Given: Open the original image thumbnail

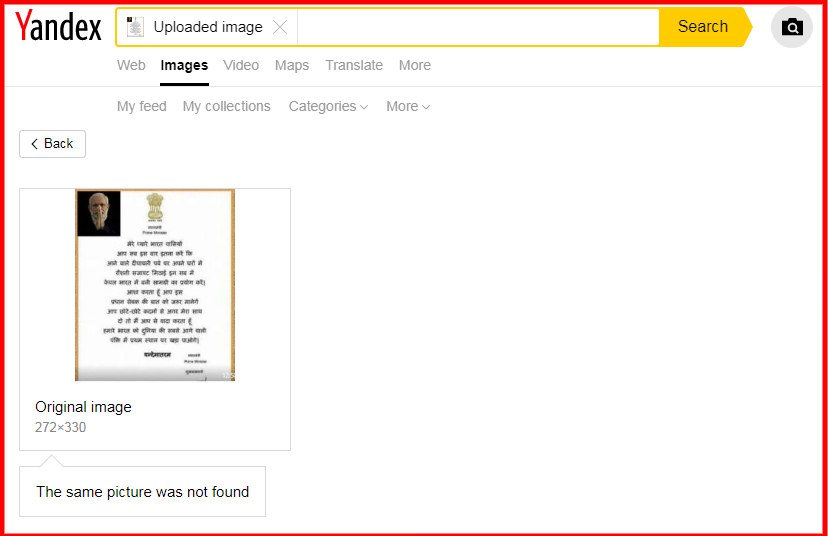Looking at the screenshot, I should 155,285.
